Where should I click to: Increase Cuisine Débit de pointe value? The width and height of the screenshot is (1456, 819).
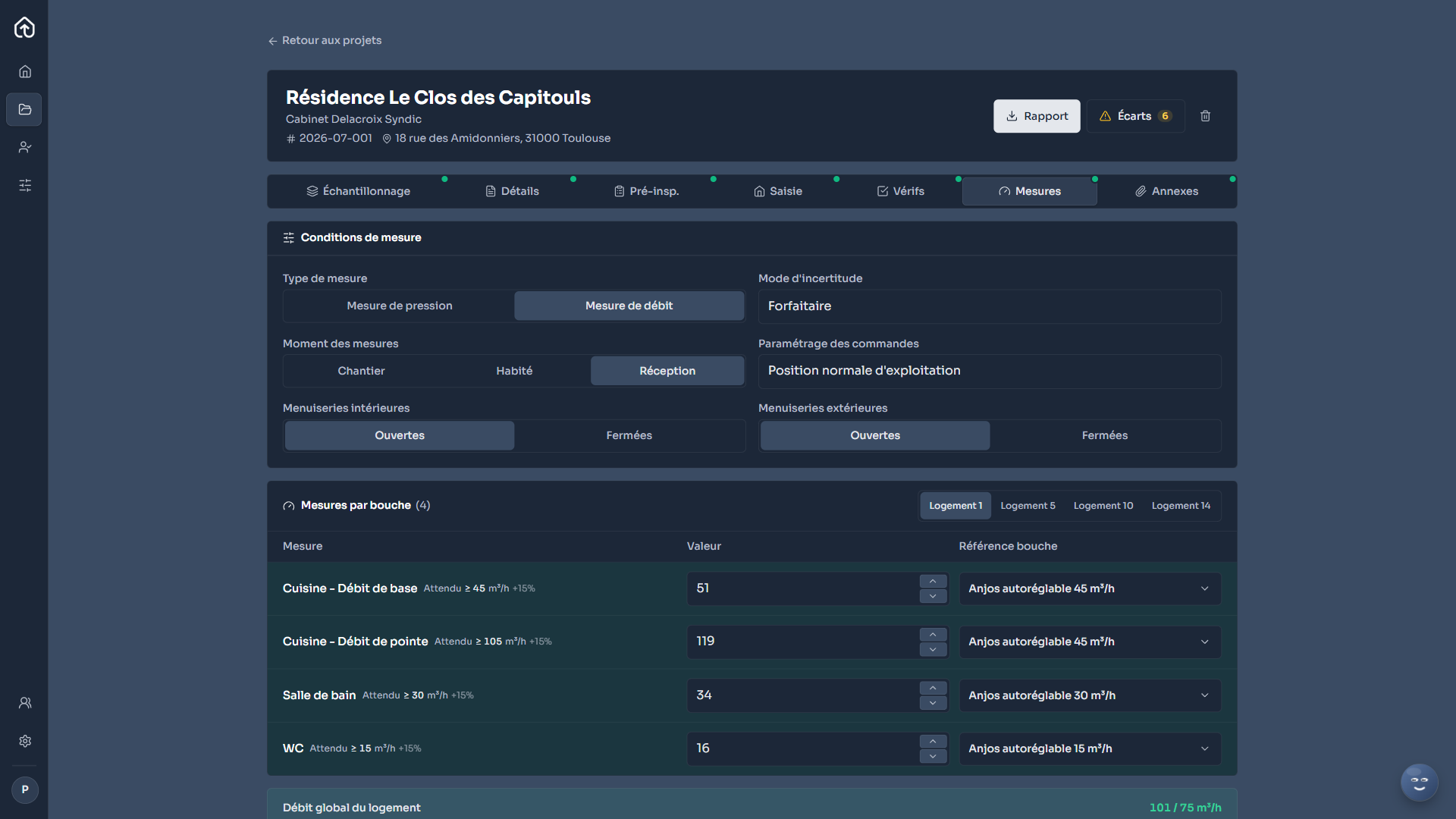[x=933, y=635]
